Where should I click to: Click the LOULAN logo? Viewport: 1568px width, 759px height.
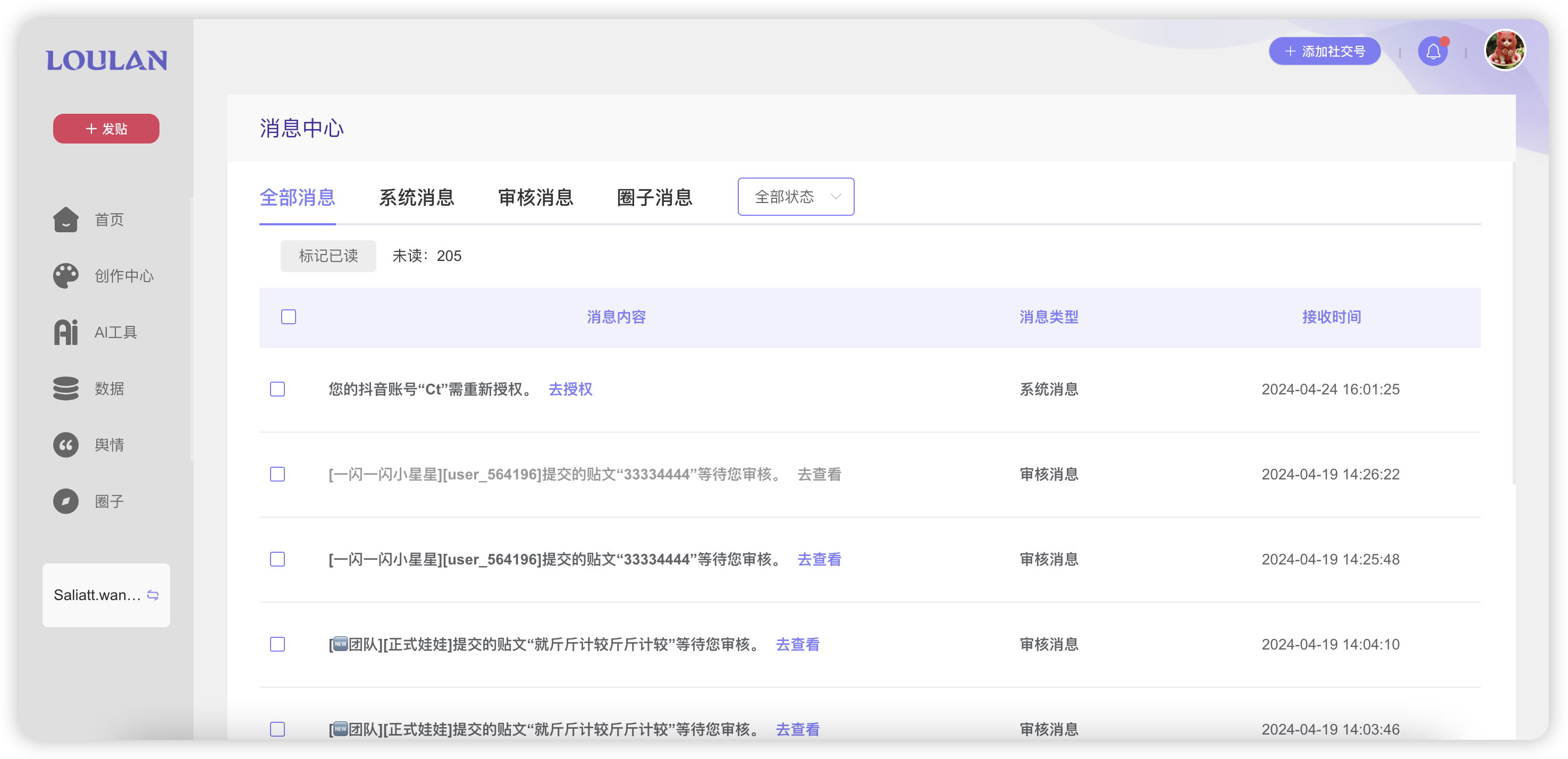106,60
